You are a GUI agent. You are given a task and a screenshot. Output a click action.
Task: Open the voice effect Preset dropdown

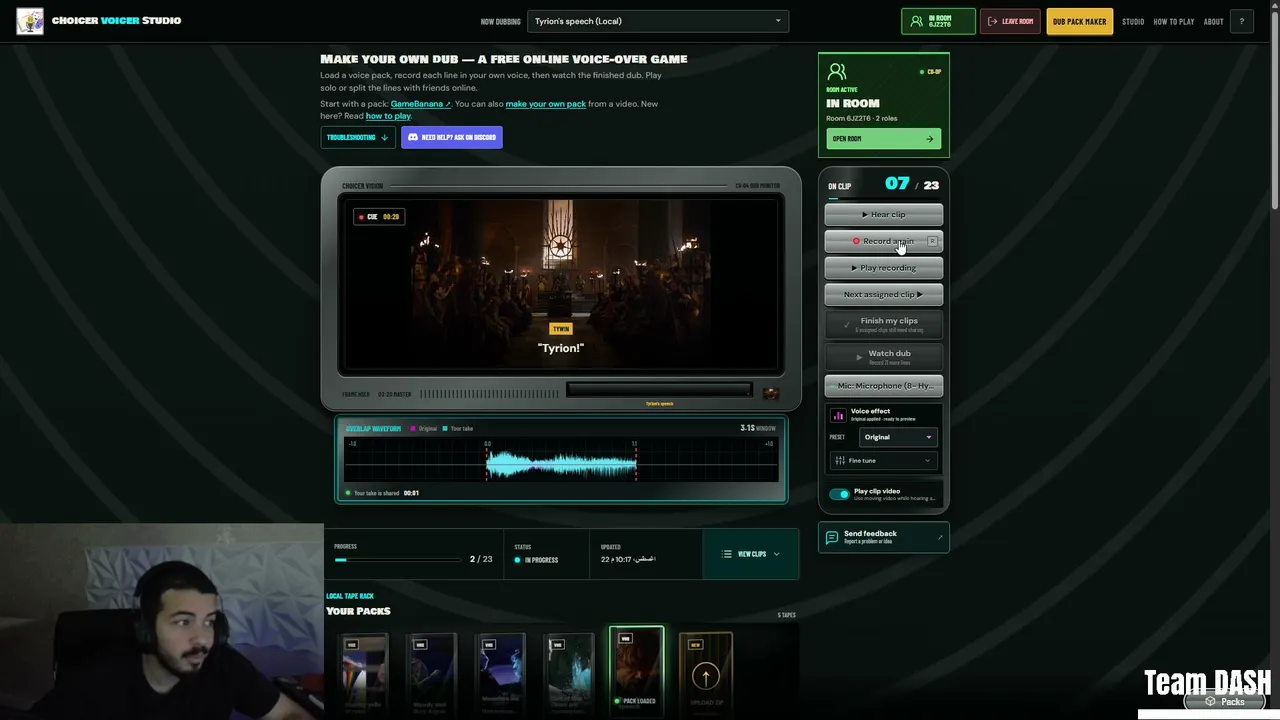click(x=898, y=437)
